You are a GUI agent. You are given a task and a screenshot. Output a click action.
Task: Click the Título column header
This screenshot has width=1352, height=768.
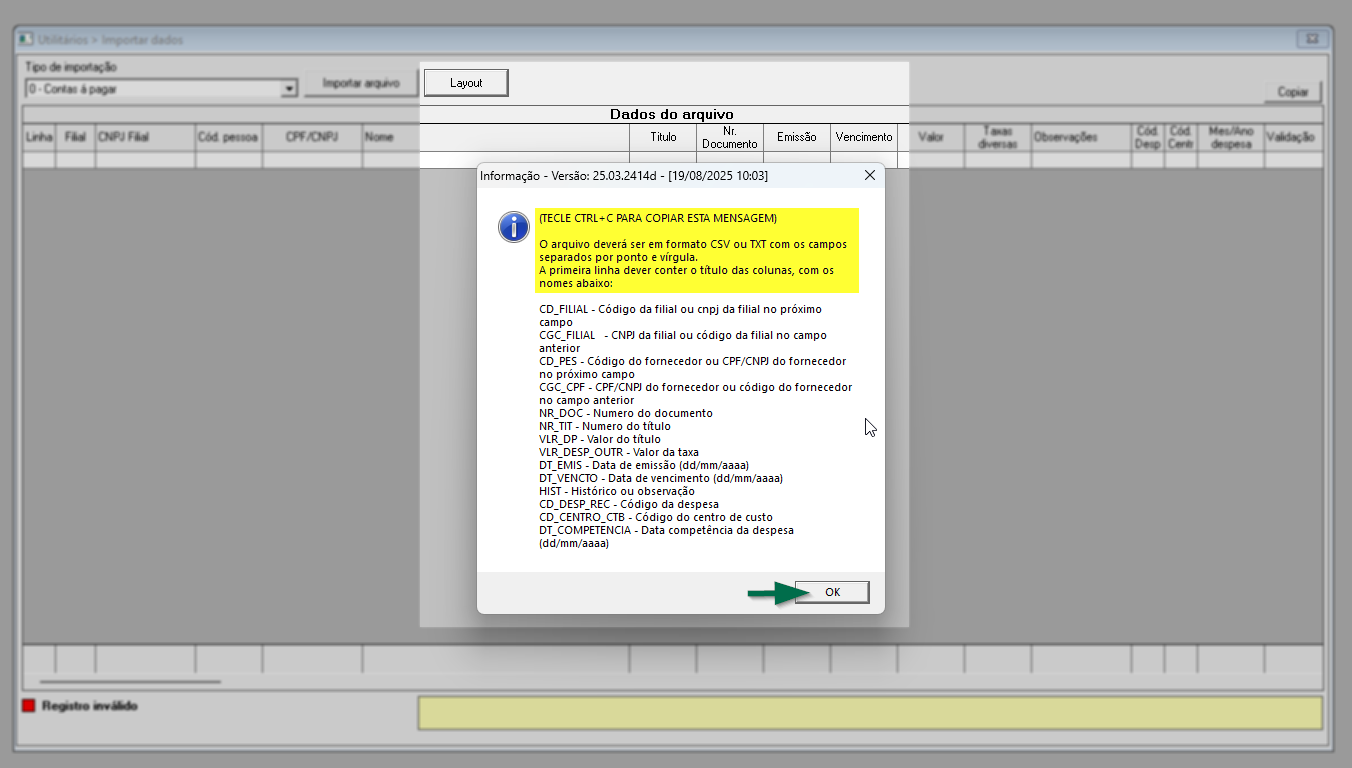click(x=663, y=137)
